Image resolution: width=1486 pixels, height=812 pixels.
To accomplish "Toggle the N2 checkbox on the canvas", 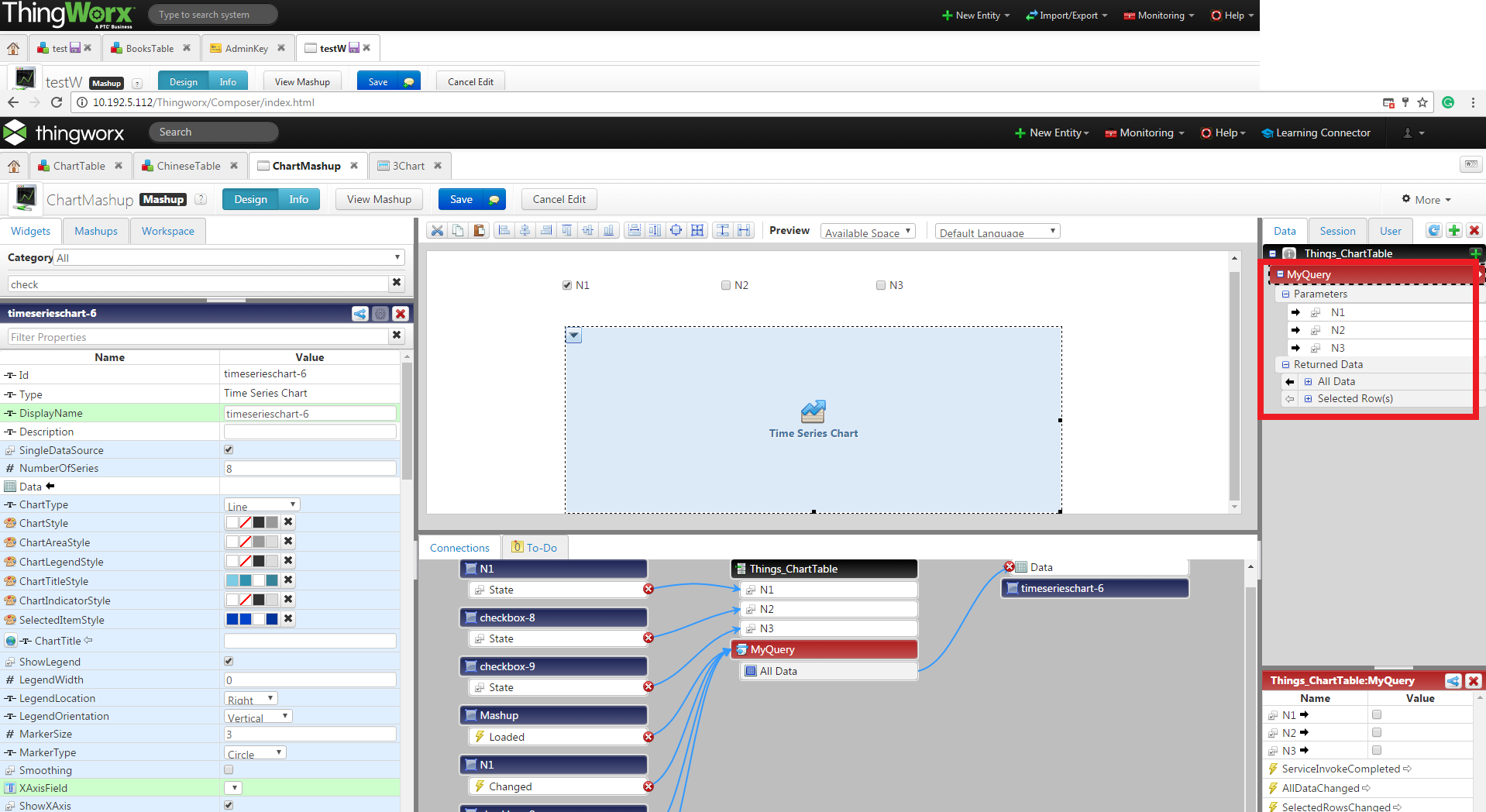I will 726,285.
